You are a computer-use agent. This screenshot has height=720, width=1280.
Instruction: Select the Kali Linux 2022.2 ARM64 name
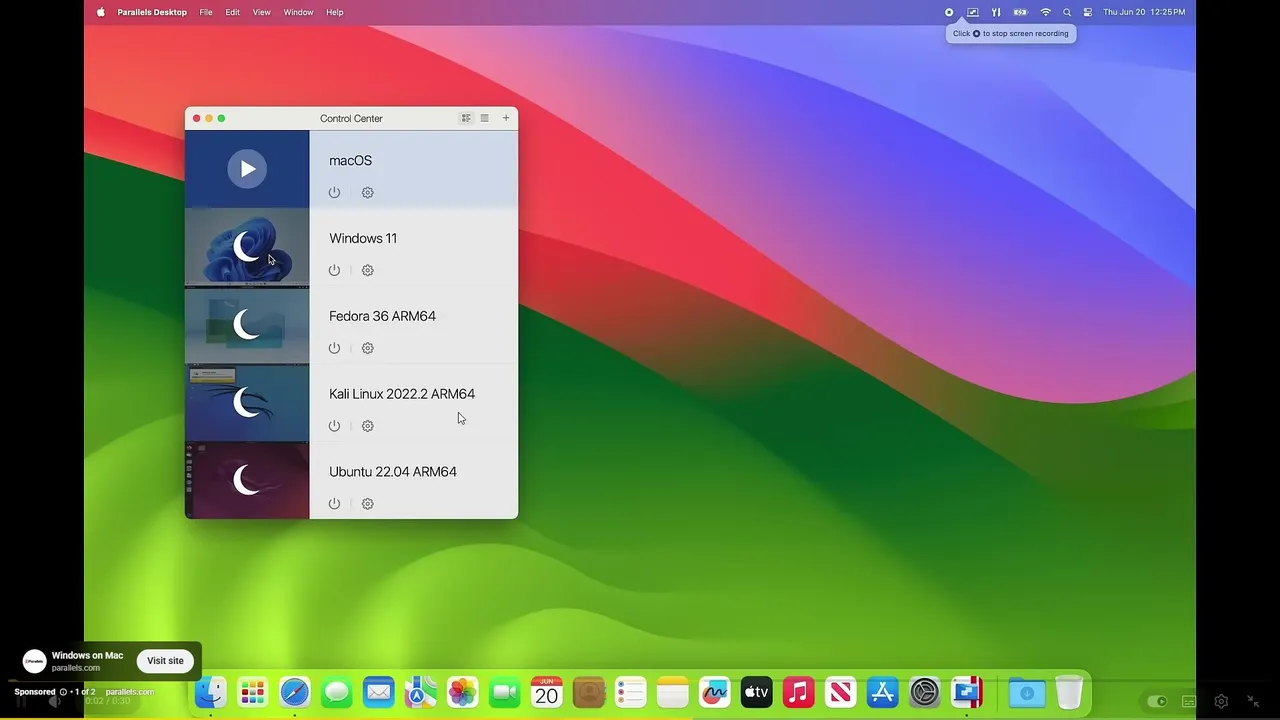coord(402,394)
